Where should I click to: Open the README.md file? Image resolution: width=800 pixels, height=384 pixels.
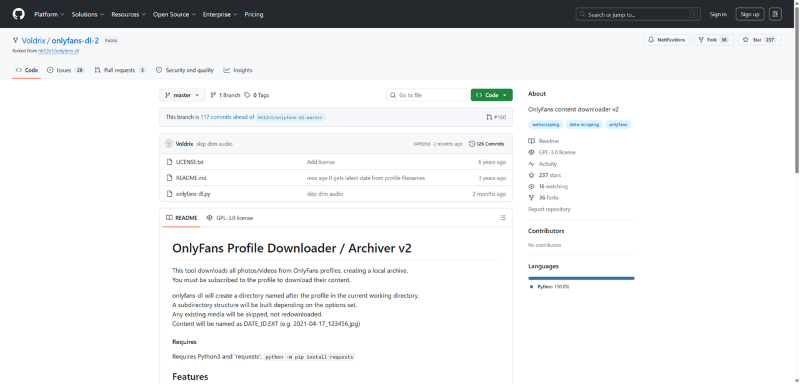coord(191,178)
